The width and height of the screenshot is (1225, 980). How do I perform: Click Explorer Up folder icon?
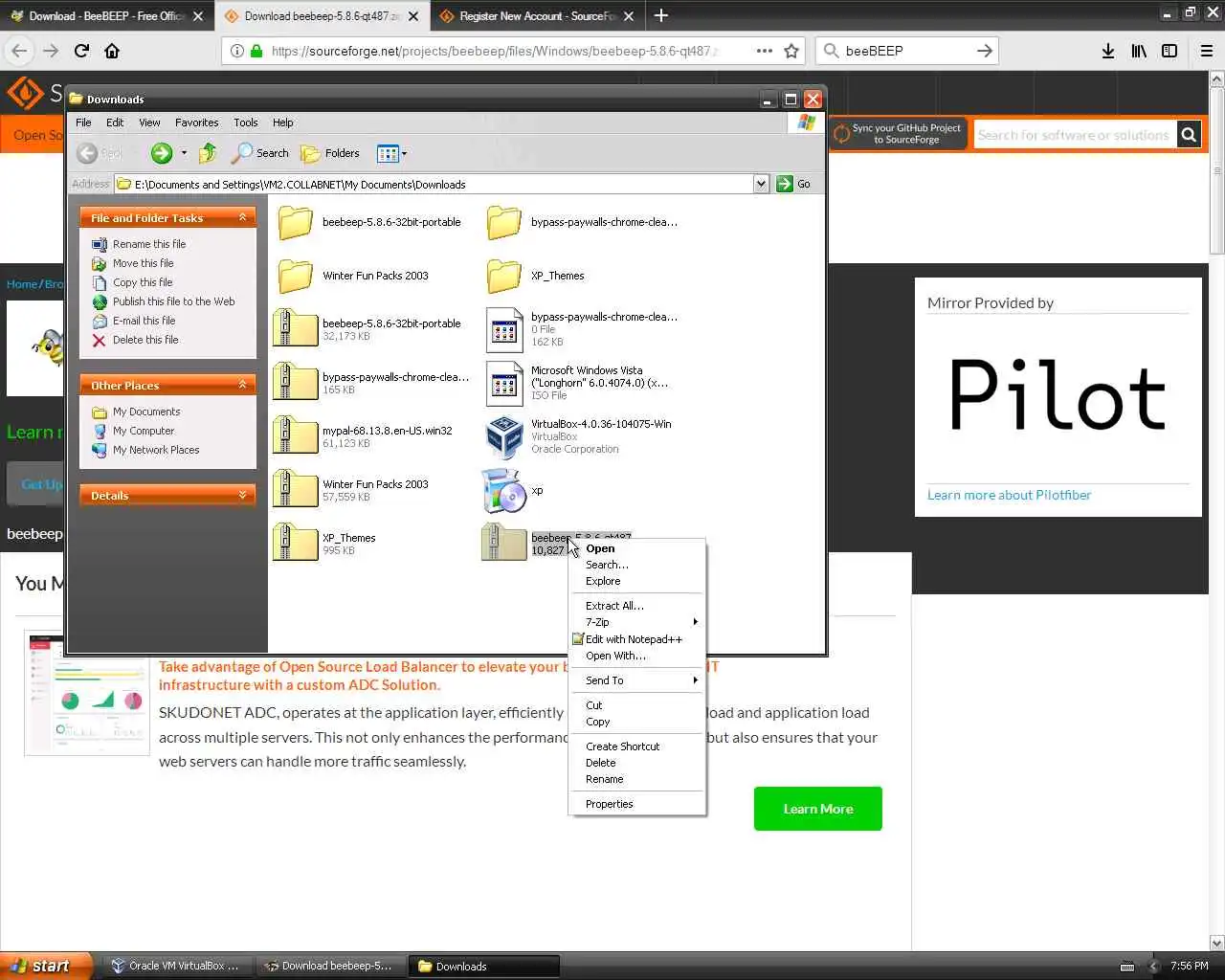pos(208,153)
